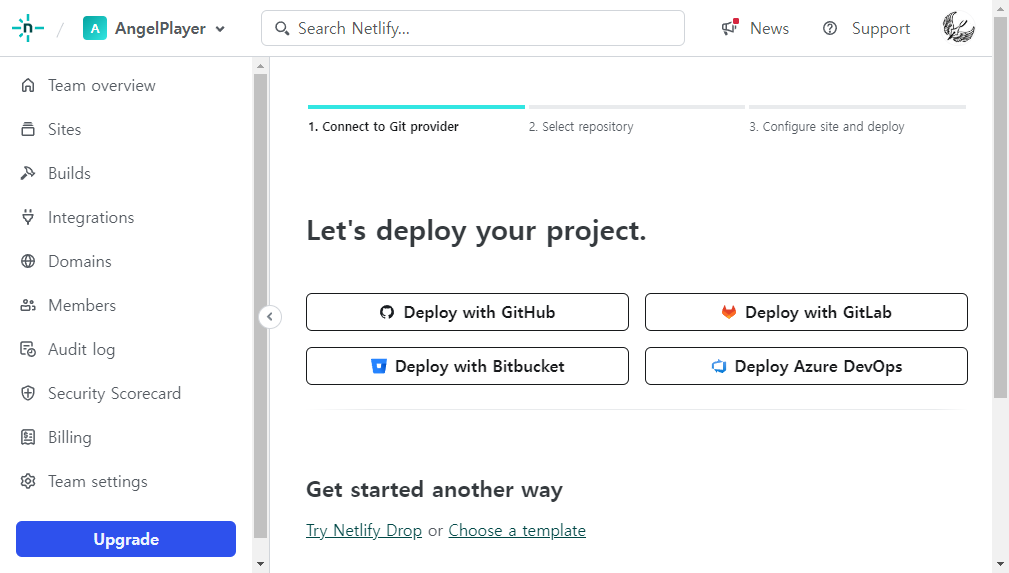Click the Audit log icon

click(28, 350)
